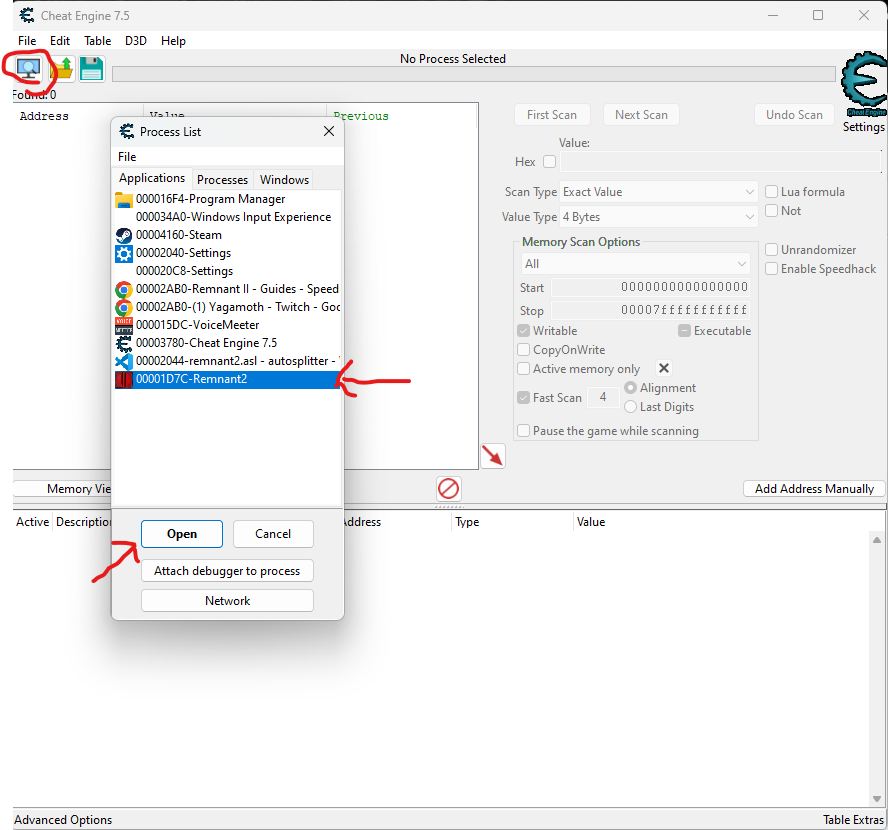
Task: Click the Memory View button
Action: (62, 489)
